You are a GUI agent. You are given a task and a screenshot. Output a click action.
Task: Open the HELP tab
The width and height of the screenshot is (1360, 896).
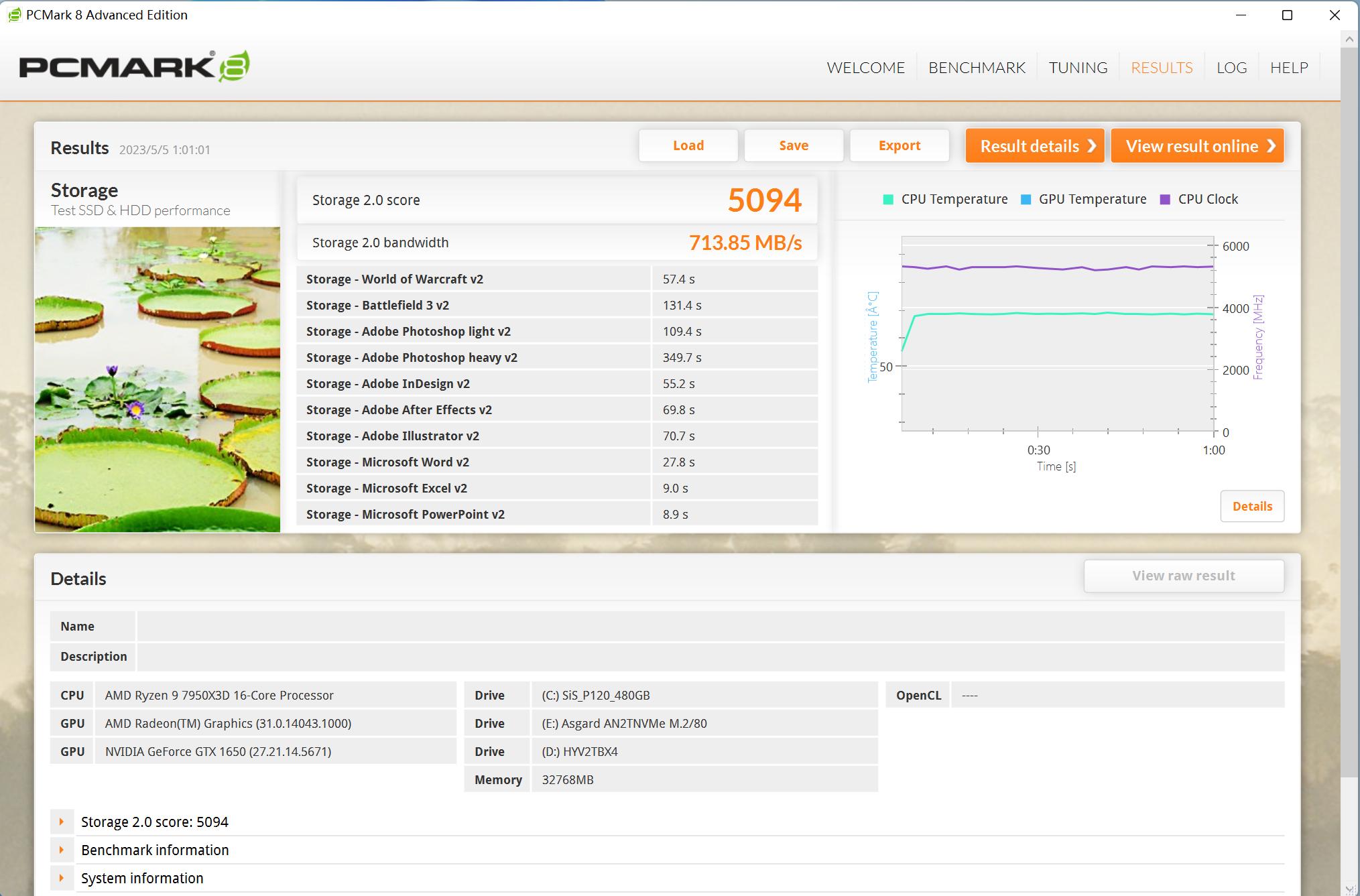tap(1288, 68)
